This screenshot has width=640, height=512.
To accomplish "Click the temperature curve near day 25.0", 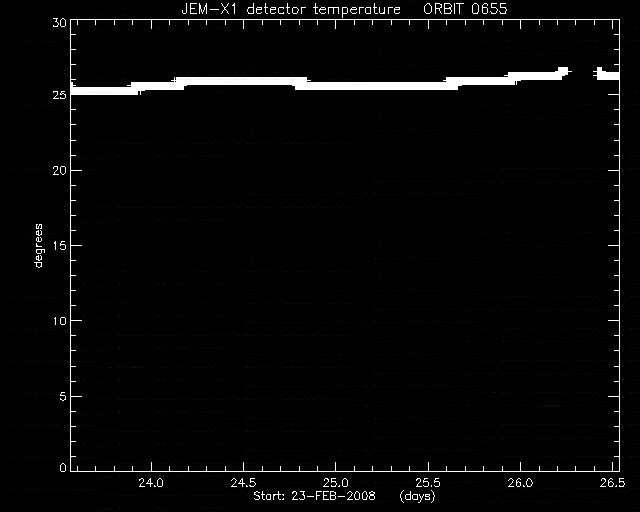I will pos(336,86).
